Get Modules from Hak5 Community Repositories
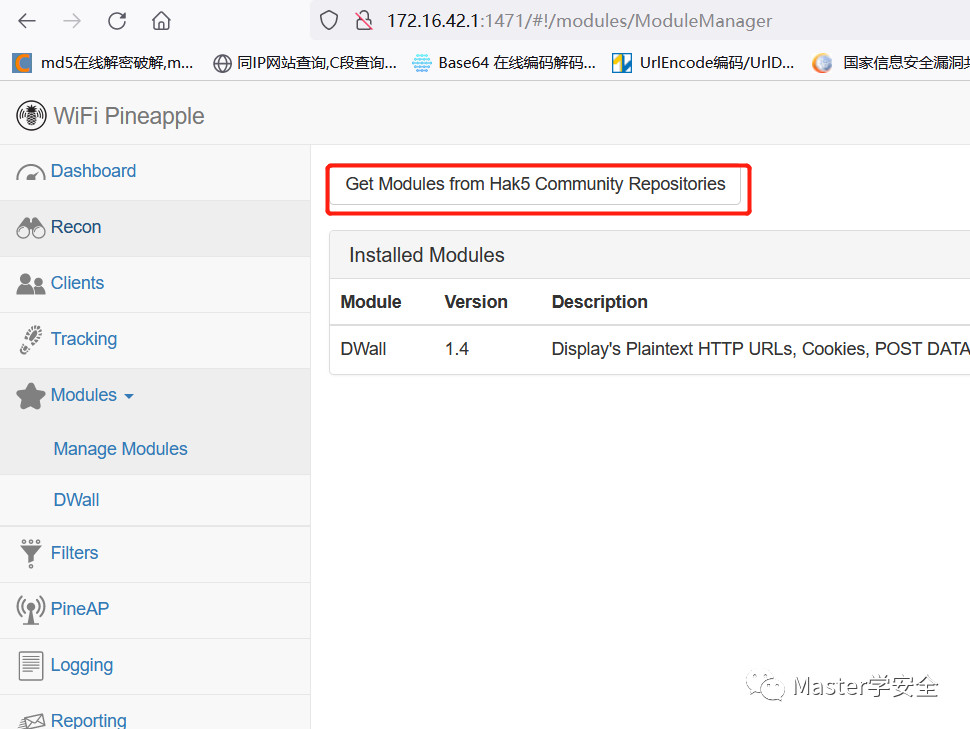This screenshot has height=729, width=970. tap(535, 184)
